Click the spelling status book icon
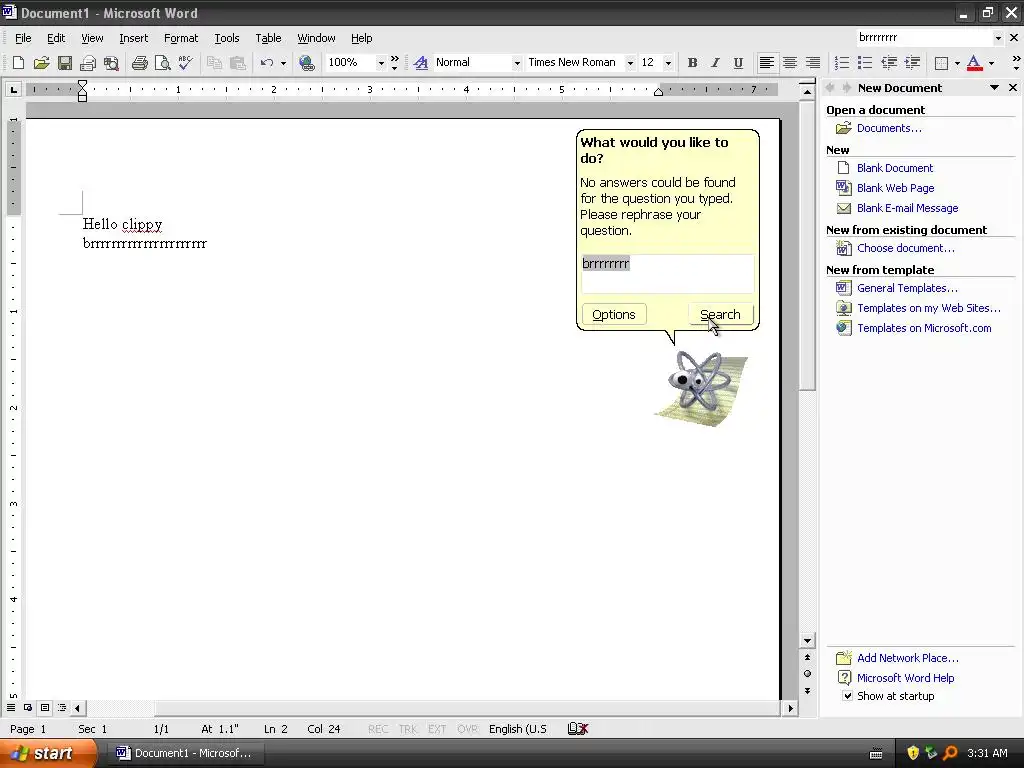 click(578, 729)
